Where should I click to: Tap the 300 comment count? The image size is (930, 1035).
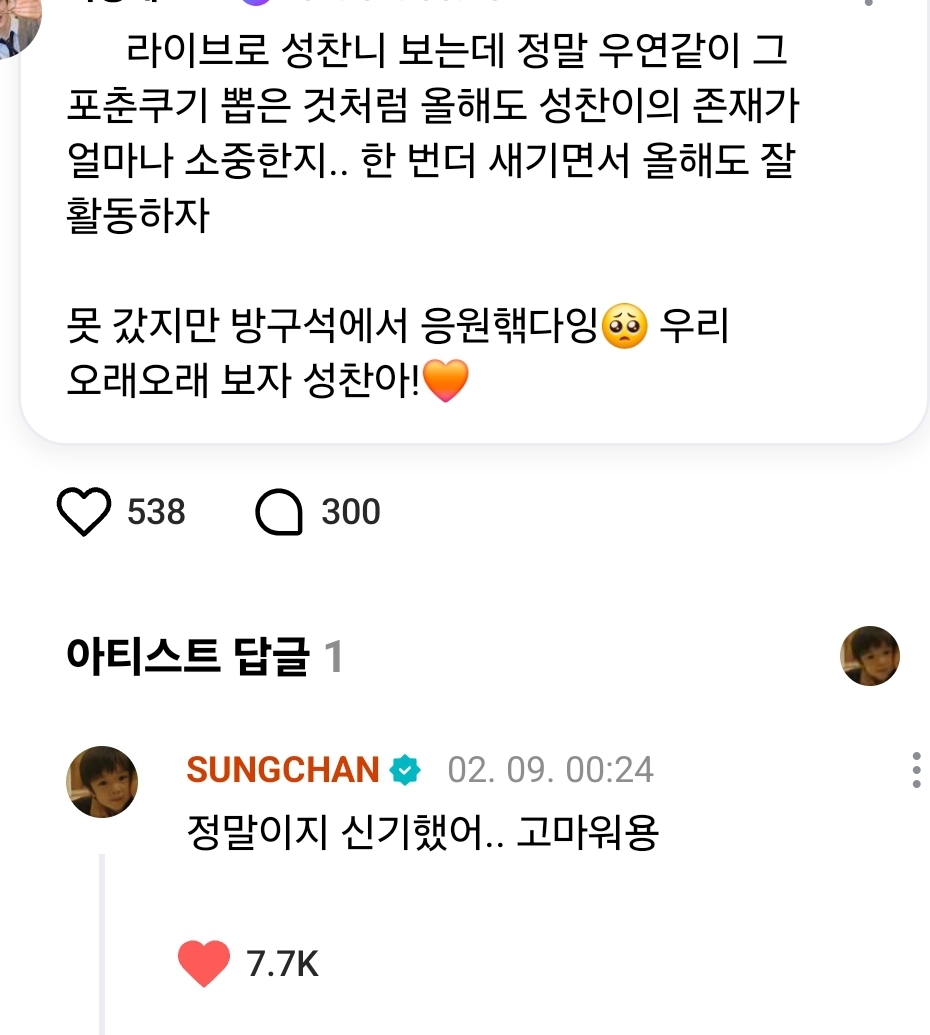351,513
